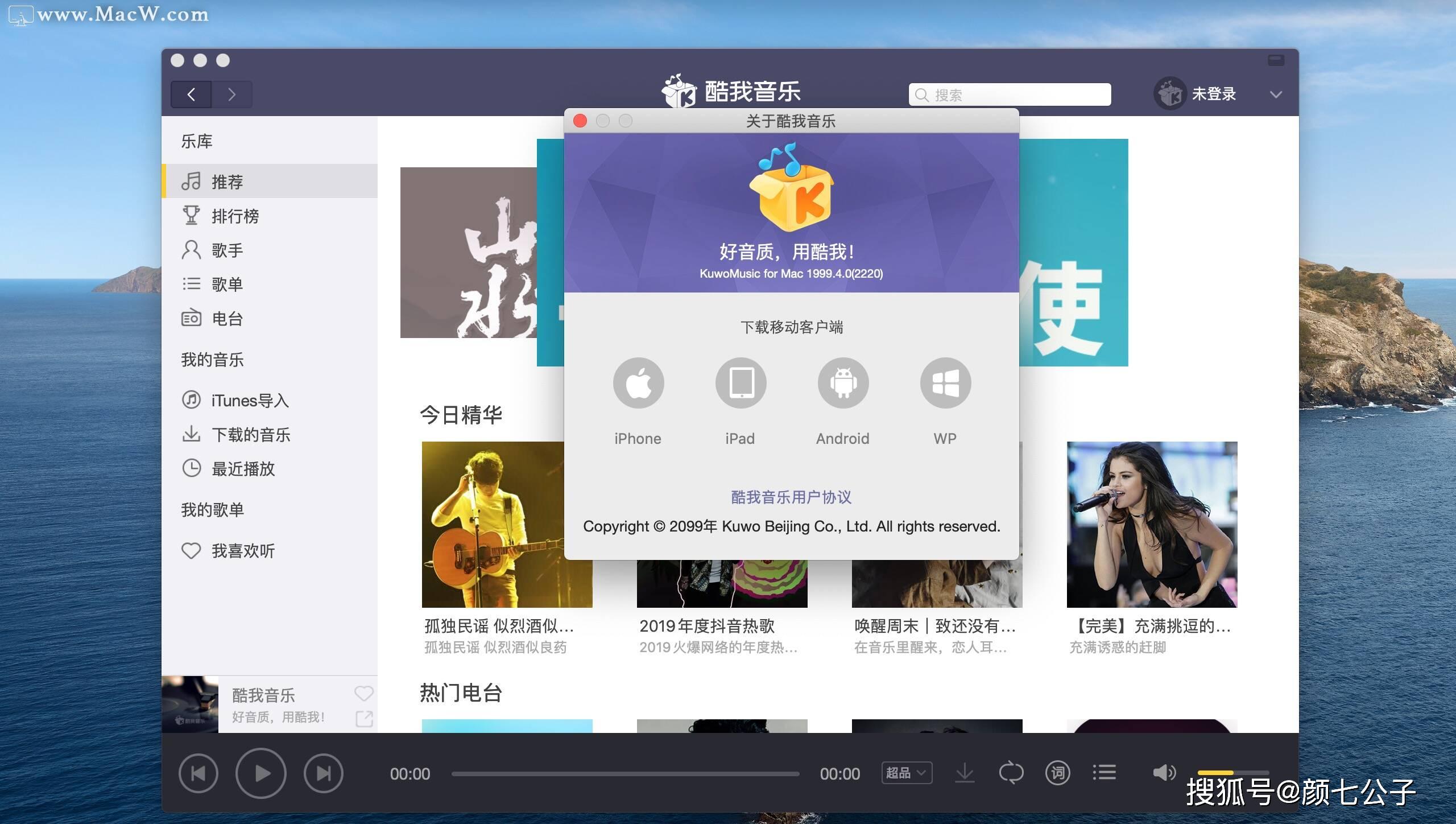Toggle the loop playback mode icon
This screenshot has height=824, width=1456.
tap(1011, 773)
